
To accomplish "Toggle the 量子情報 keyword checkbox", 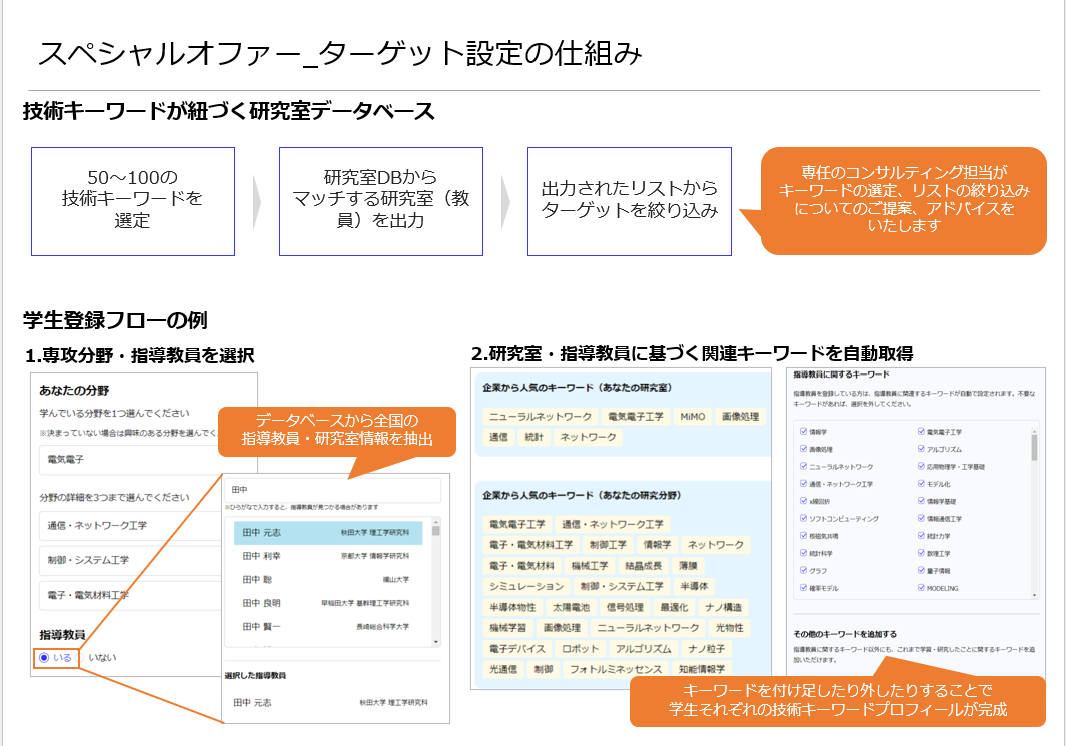I will click(922, 570).
